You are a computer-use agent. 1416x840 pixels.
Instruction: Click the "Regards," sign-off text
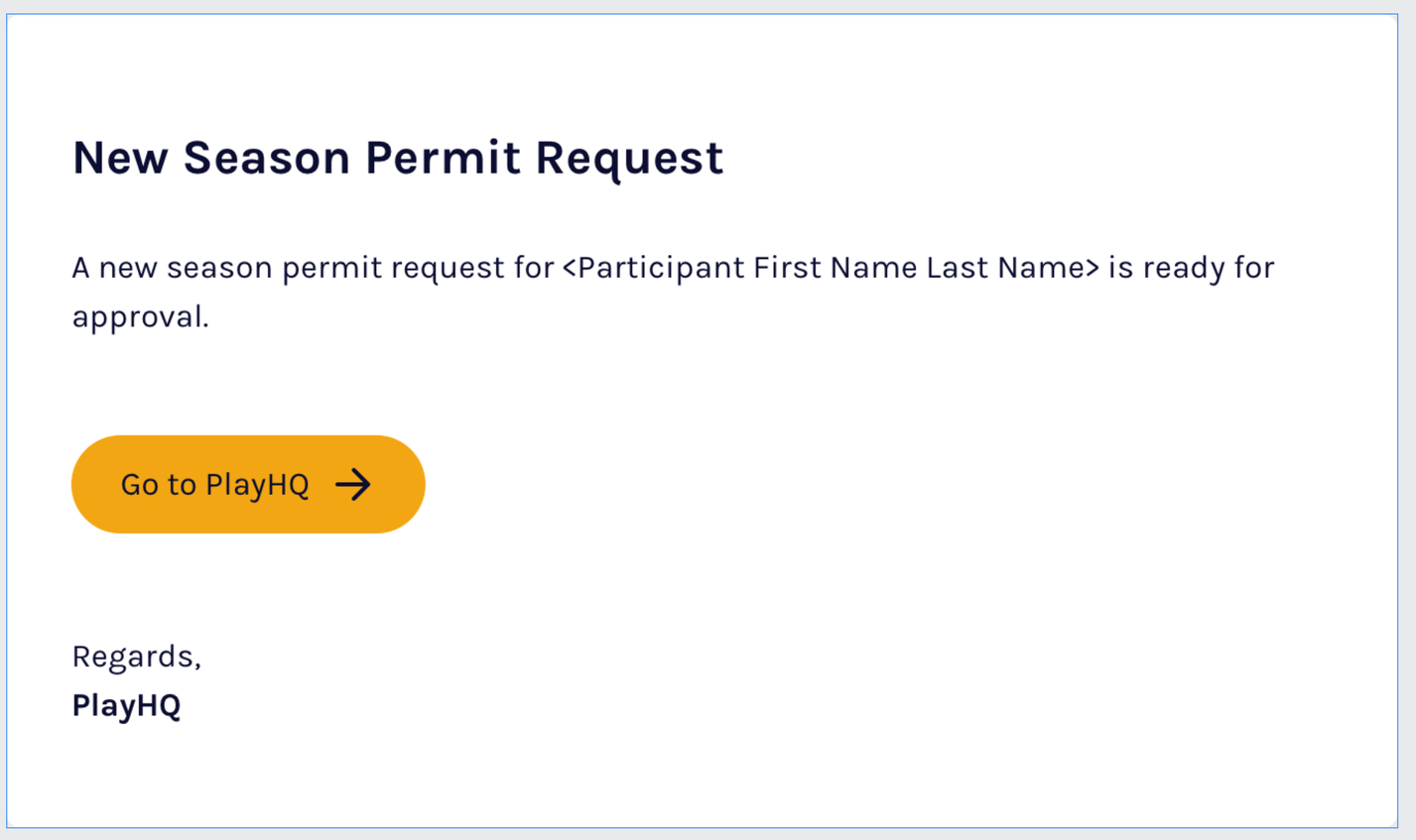pyautogui.click(x=137, y=657)
